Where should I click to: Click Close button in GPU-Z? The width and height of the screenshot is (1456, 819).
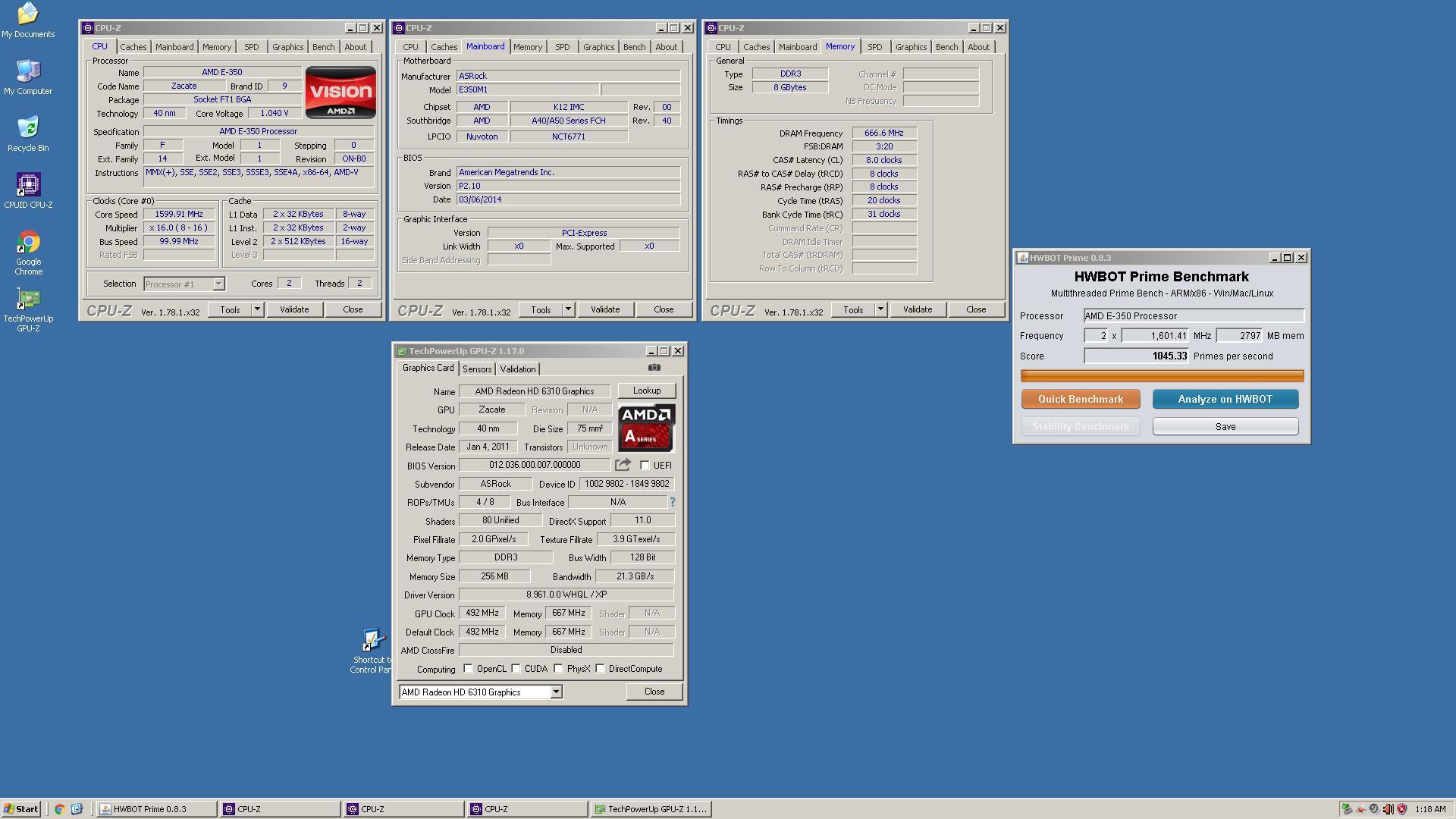point(654,692)
